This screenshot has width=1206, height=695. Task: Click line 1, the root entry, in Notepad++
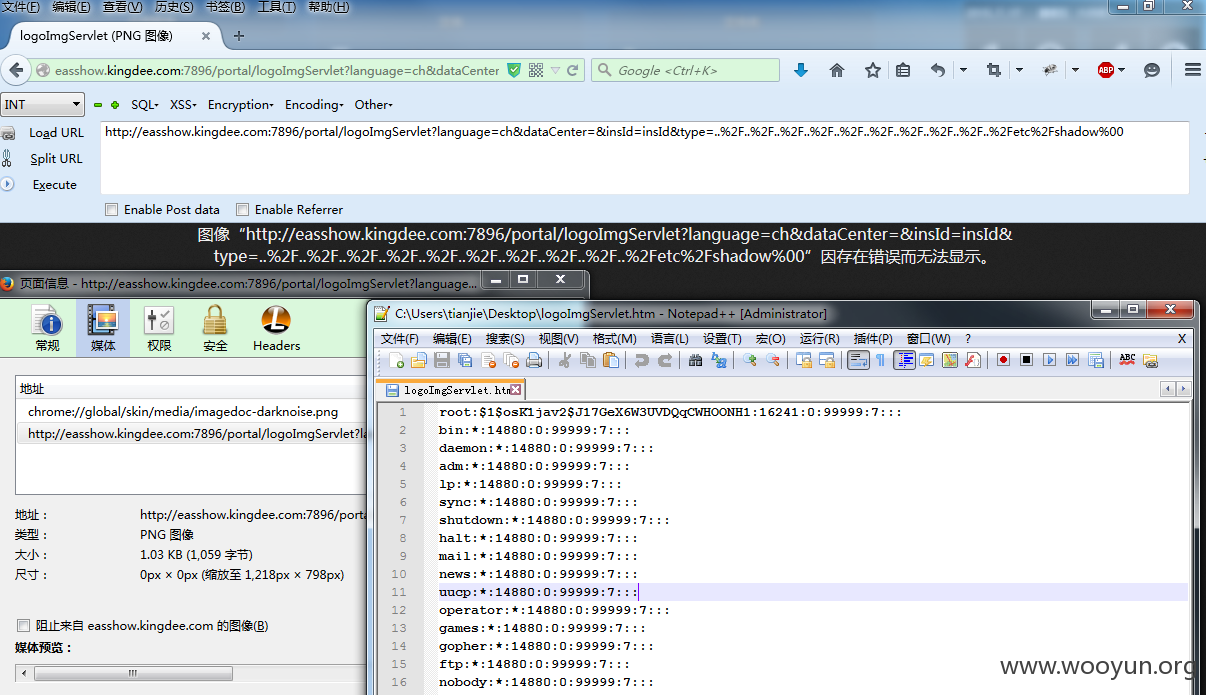(670, 412)
